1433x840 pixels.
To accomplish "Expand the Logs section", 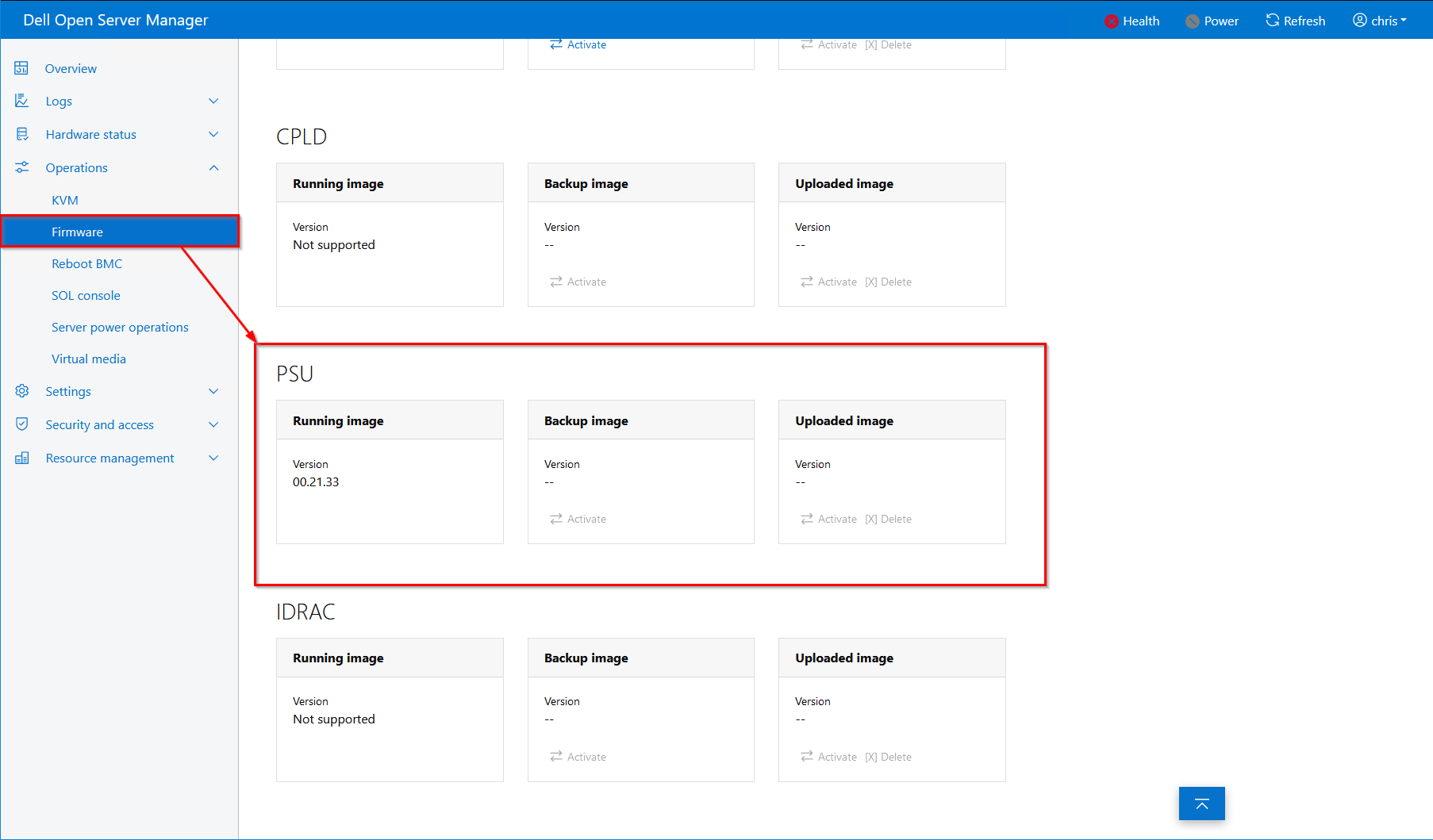I will tap(213, 101).
